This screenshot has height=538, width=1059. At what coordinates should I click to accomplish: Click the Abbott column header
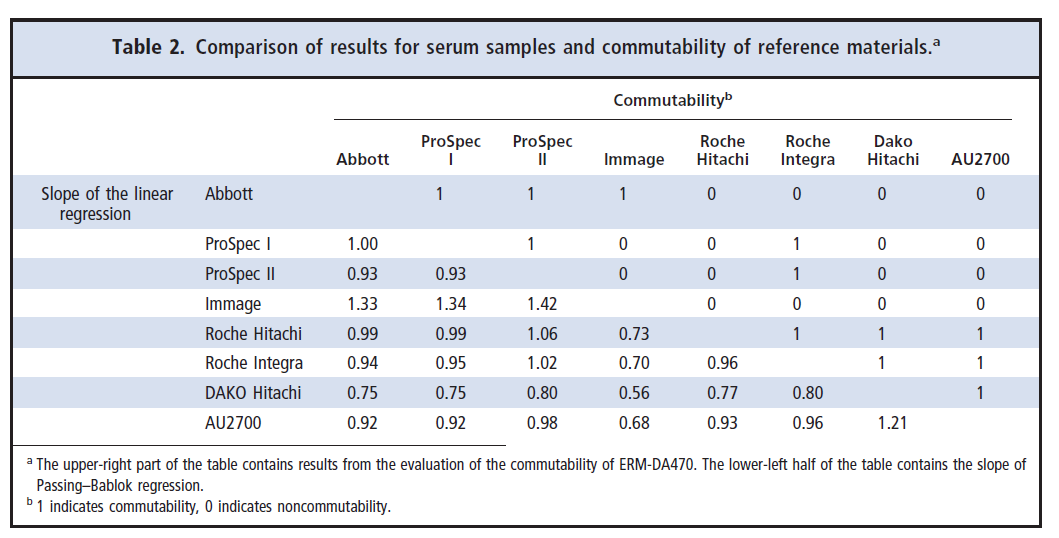[363, 159]
